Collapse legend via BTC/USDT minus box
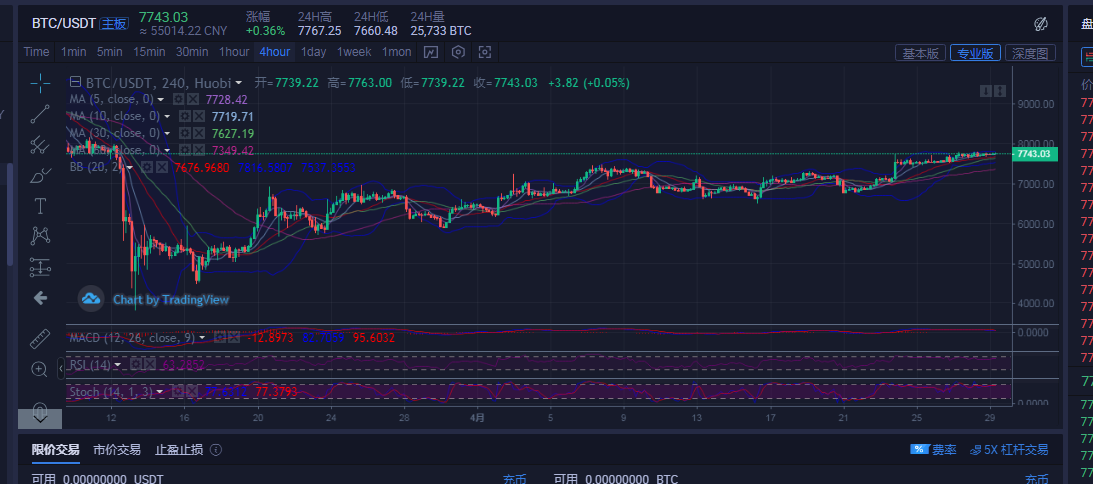This screenshot has width=1093, height=484. (x=75, y=82)
